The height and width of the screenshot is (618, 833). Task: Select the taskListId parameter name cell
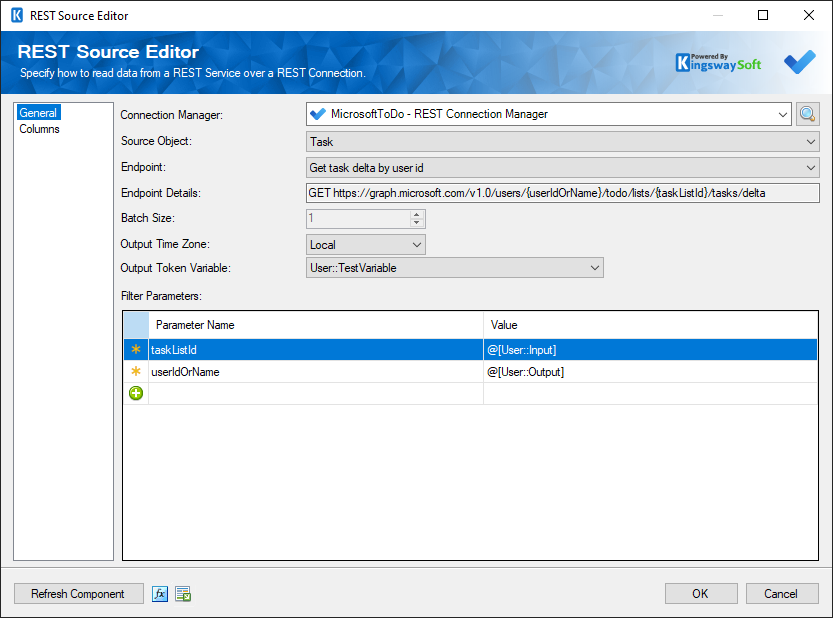click(x=316, y=350)
